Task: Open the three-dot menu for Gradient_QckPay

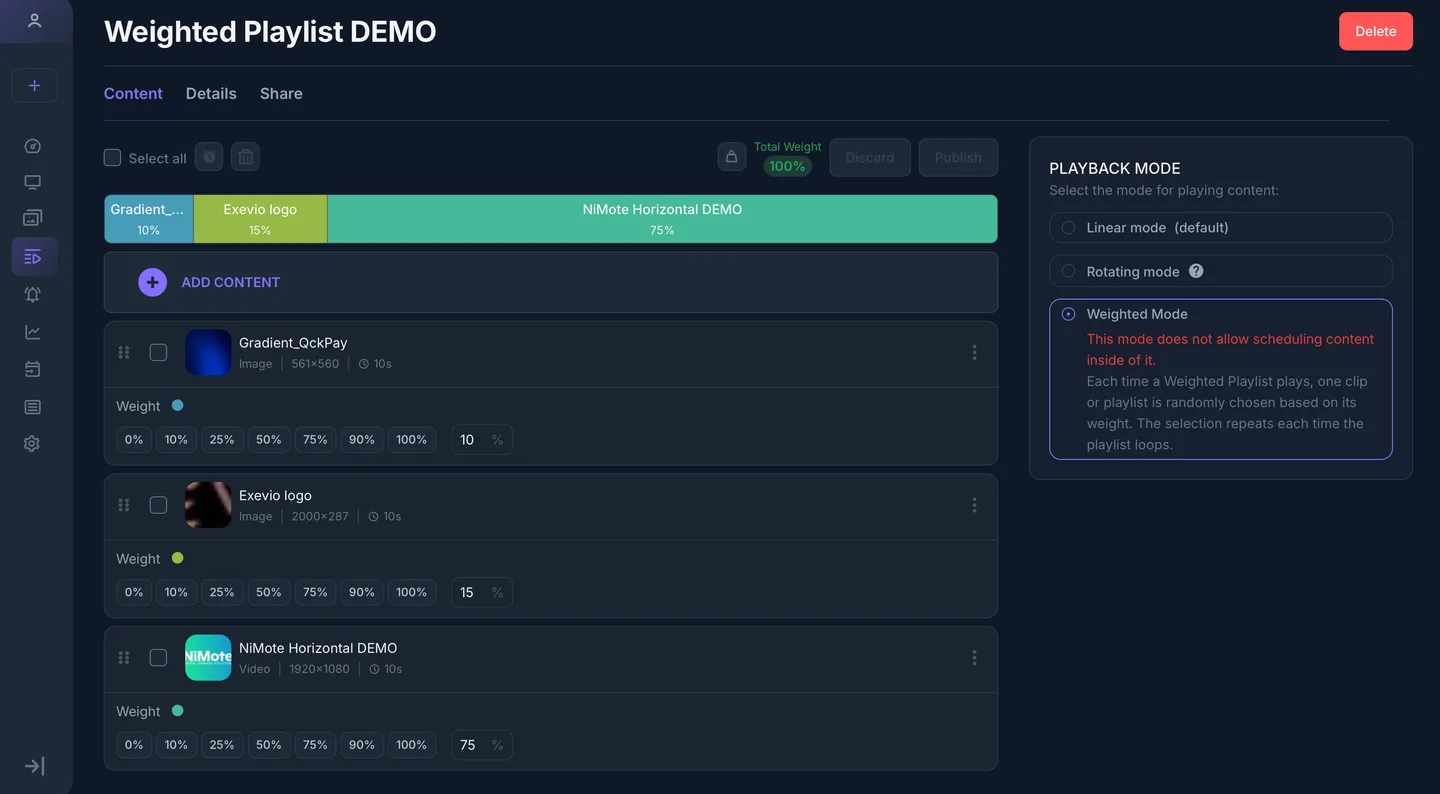Action: [974, 352]
